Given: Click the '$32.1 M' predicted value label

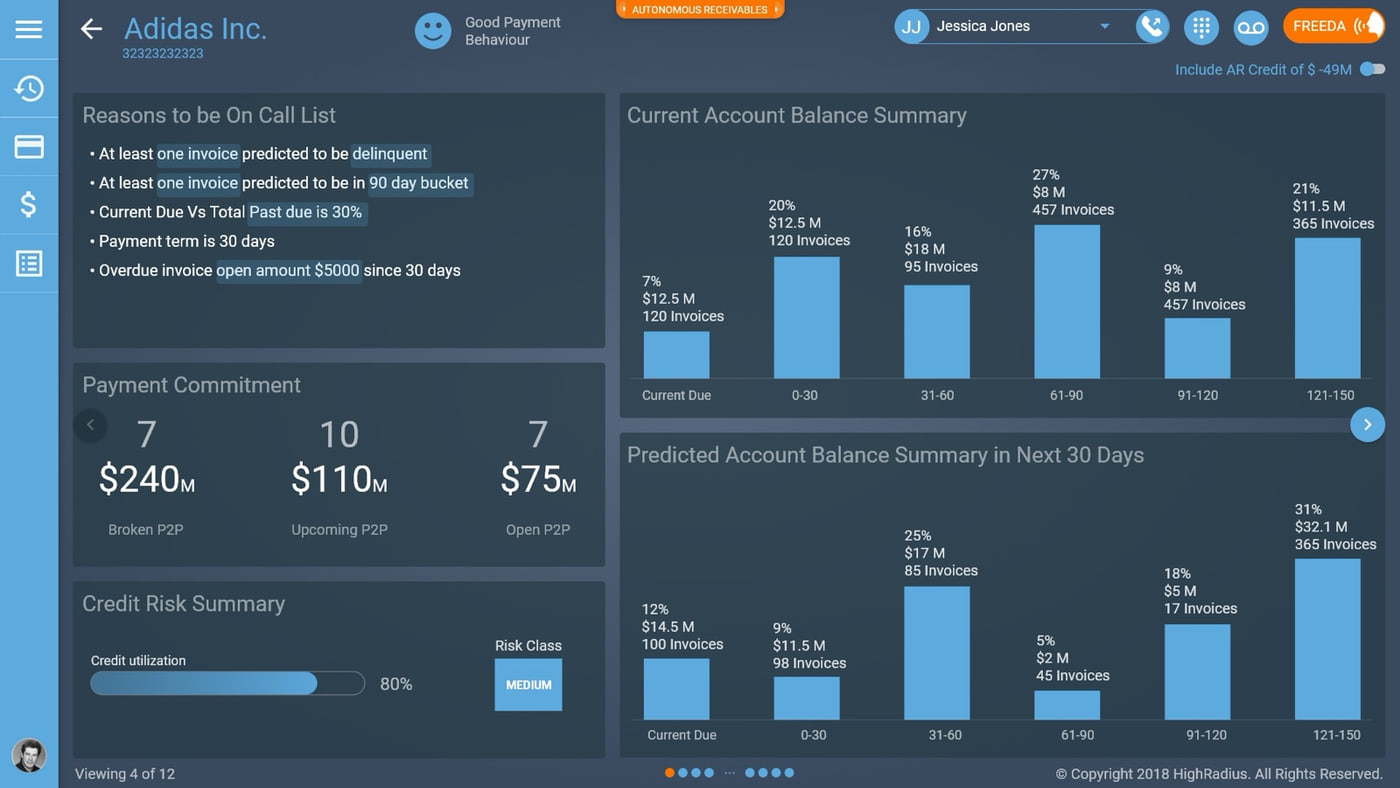Looking at the screenshot, I should pos(1321,527).
